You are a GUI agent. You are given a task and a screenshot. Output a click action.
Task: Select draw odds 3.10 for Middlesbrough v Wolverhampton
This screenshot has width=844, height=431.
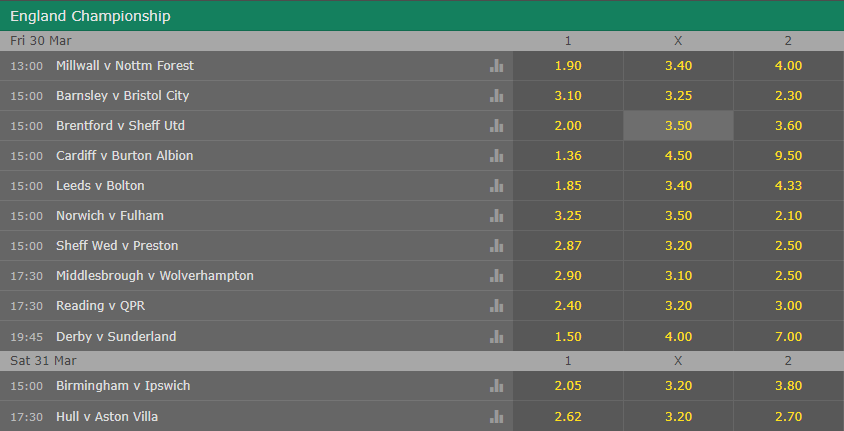coord(678,275)
